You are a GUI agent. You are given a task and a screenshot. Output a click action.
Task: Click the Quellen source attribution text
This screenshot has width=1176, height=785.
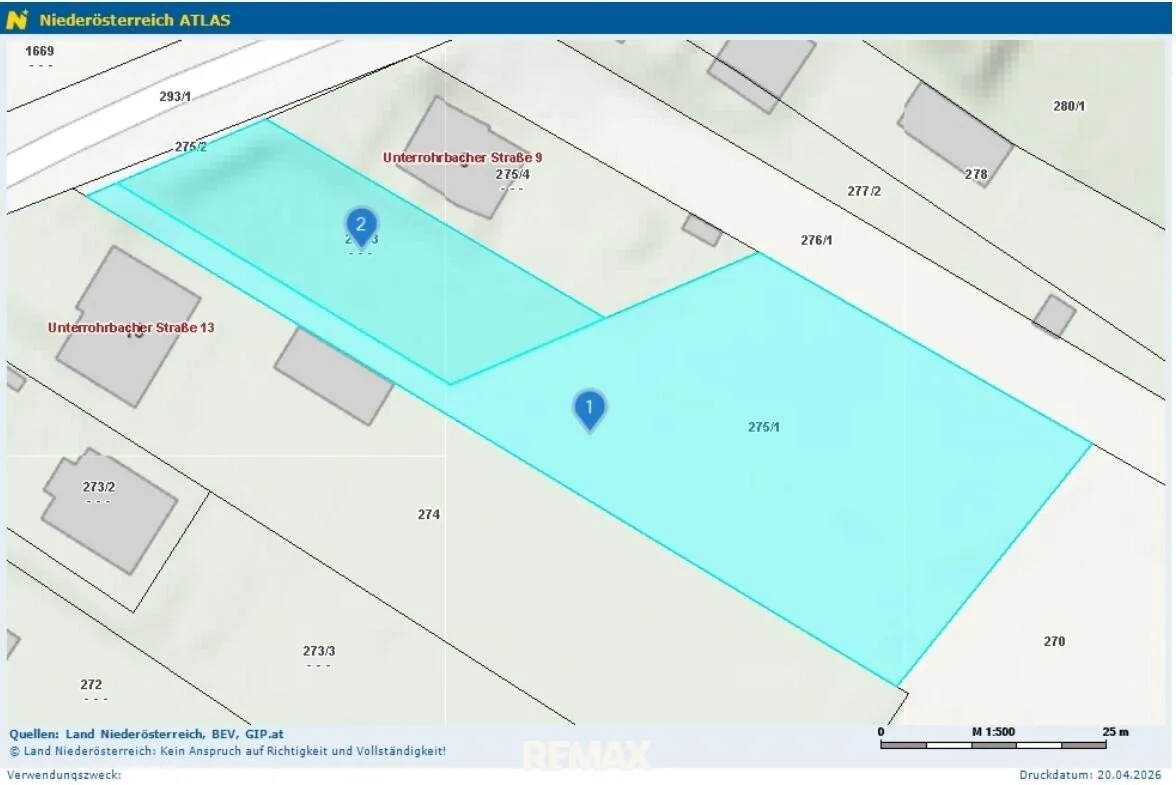[x=146, y=734]
